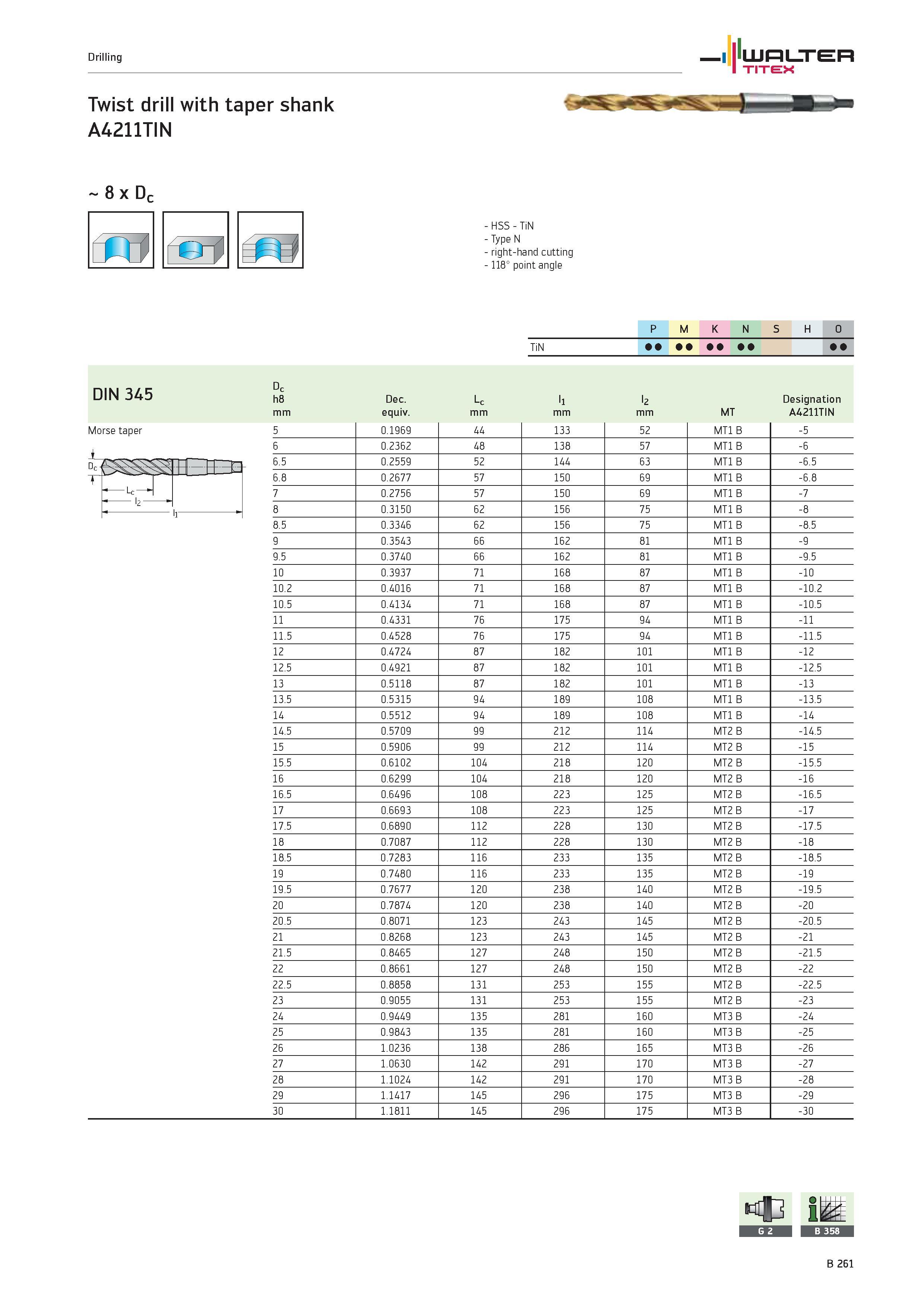Click the '~ 8 x Dc' drilling depth label
Screen dimensions: 924x1307
(x=121, y=193)
